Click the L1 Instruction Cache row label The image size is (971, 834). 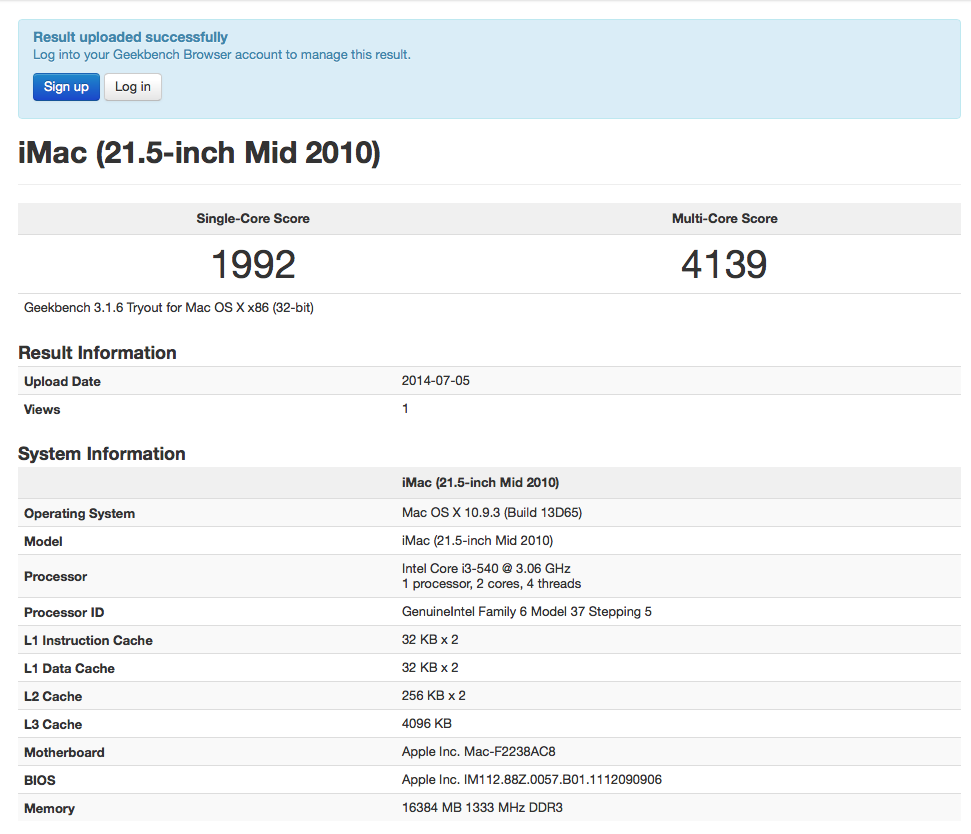[x=88, y=640]
